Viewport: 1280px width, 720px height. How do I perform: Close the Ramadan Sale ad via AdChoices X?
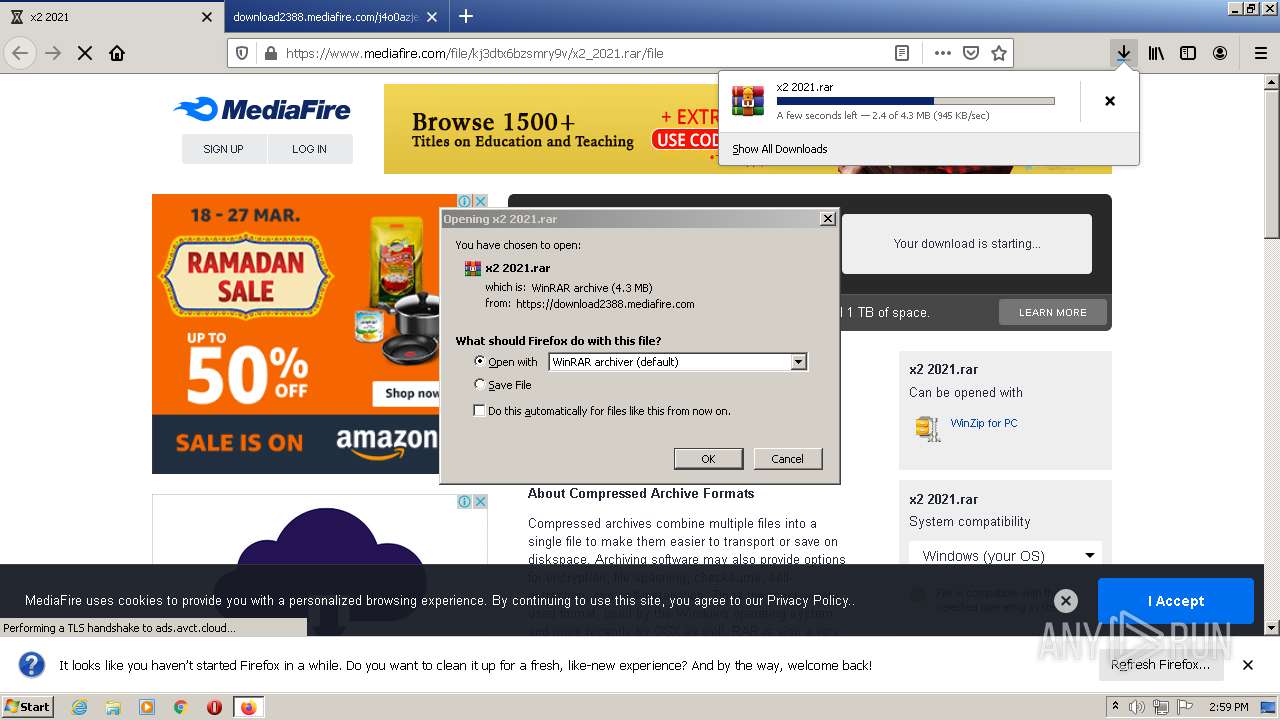pos(480,201)
